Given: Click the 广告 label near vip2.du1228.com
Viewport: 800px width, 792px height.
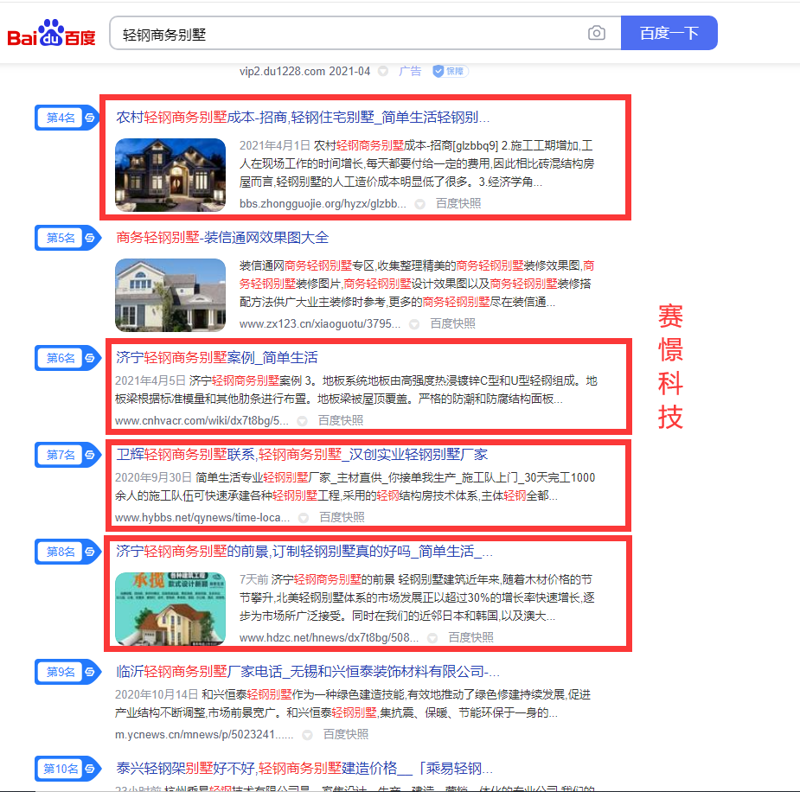Looking at the screenshot, I should click(410, 71).
